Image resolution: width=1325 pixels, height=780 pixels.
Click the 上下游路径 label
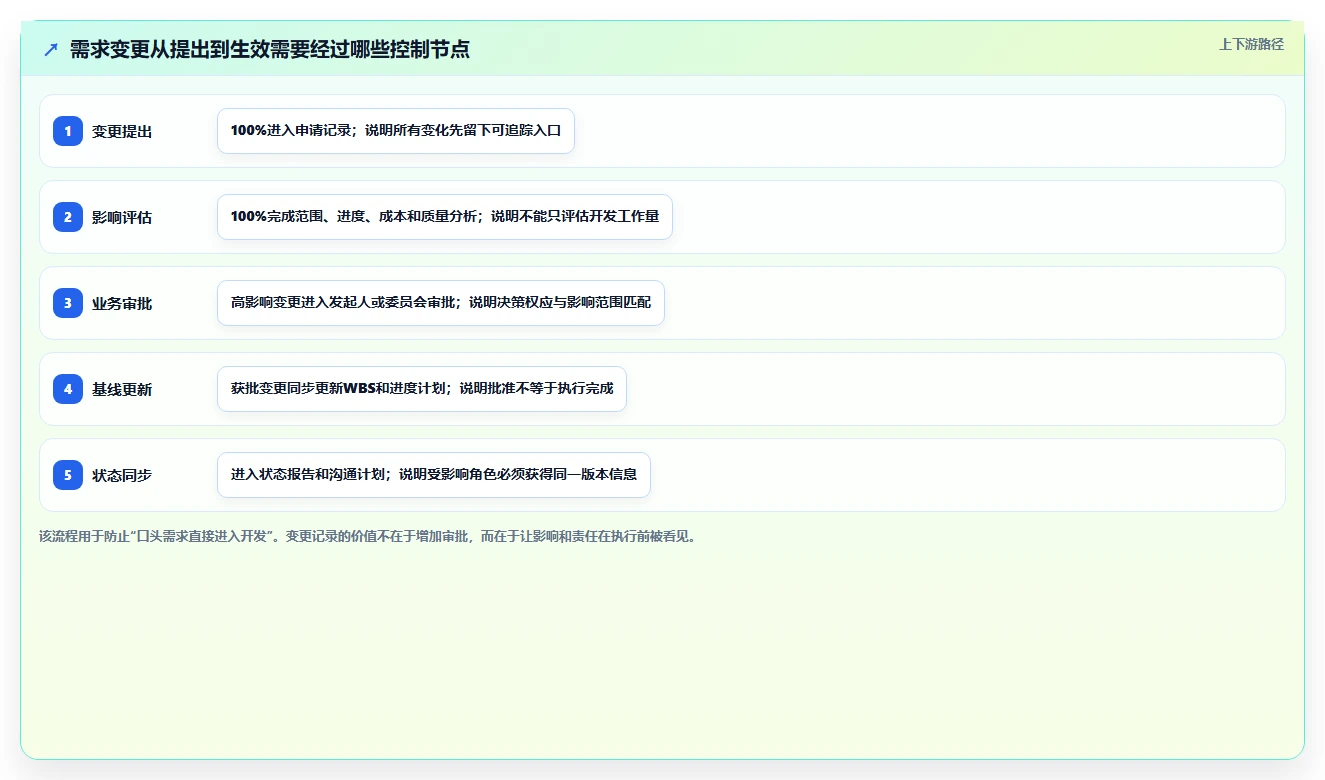[1251, 44]
